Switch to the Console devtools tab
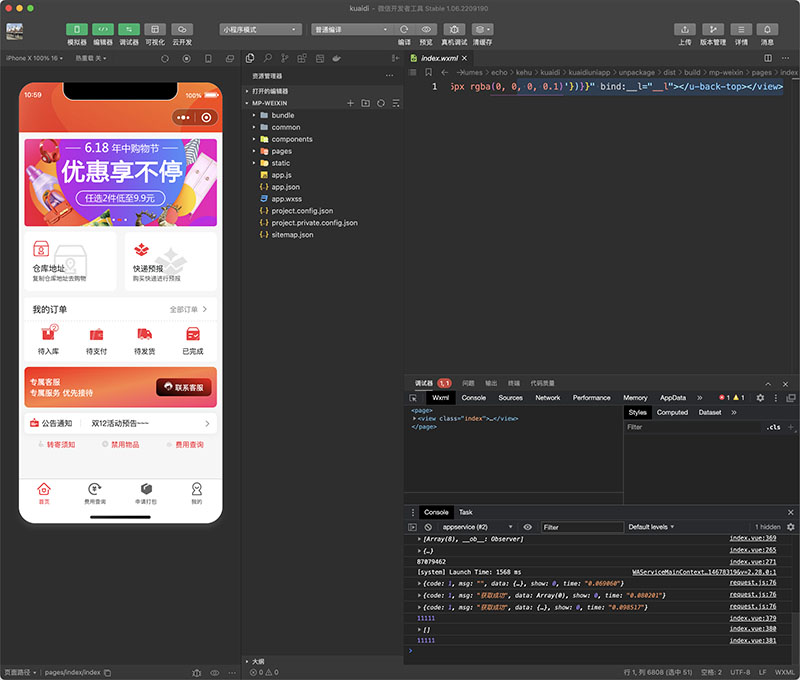 coord(473,397)
